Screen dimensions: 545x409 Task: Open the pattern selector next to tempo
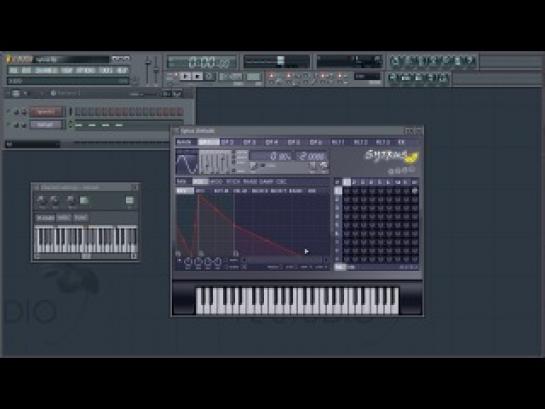[x=253, y=76]
